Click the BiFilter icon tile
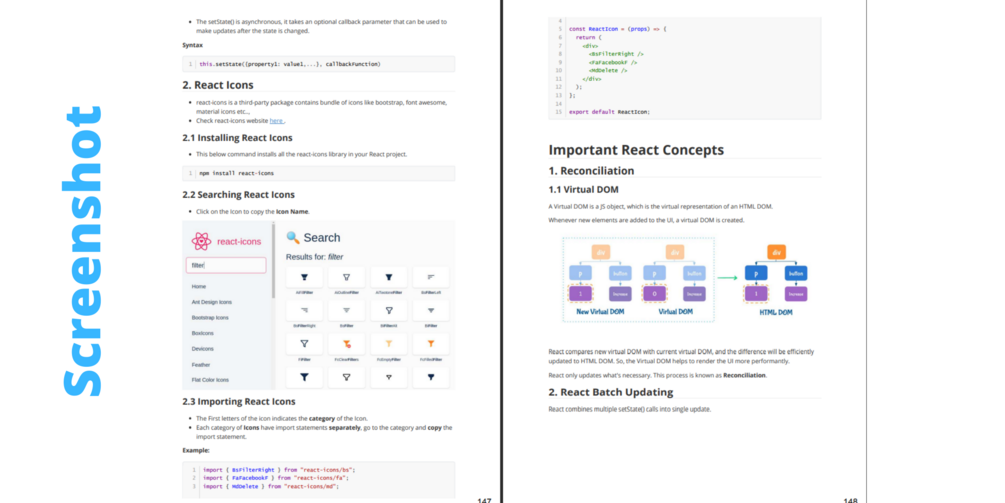The image size is (1005, 503). click(x=431, y=310)
